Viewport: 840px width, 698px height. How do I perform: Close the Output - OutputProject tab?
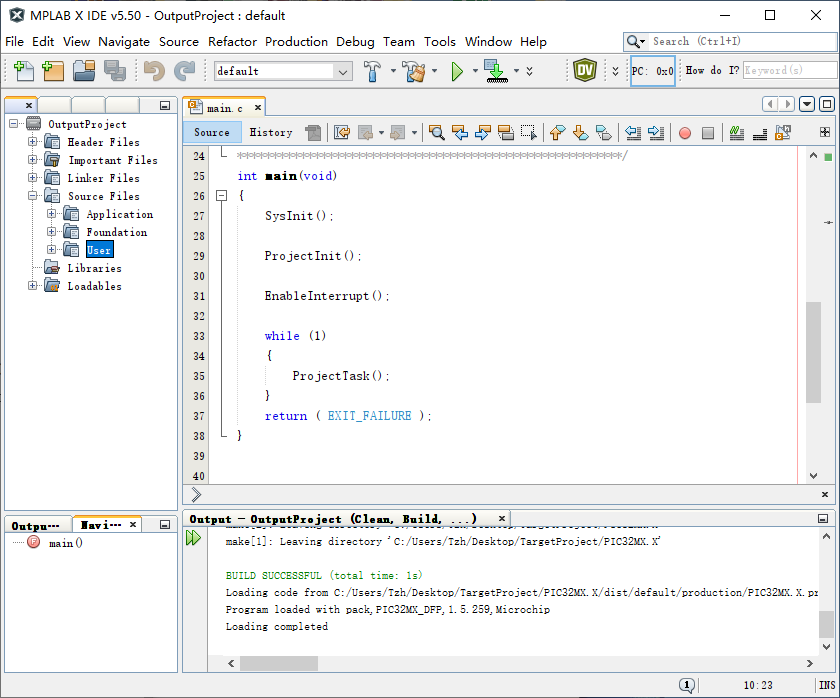(x=502, y=519)
